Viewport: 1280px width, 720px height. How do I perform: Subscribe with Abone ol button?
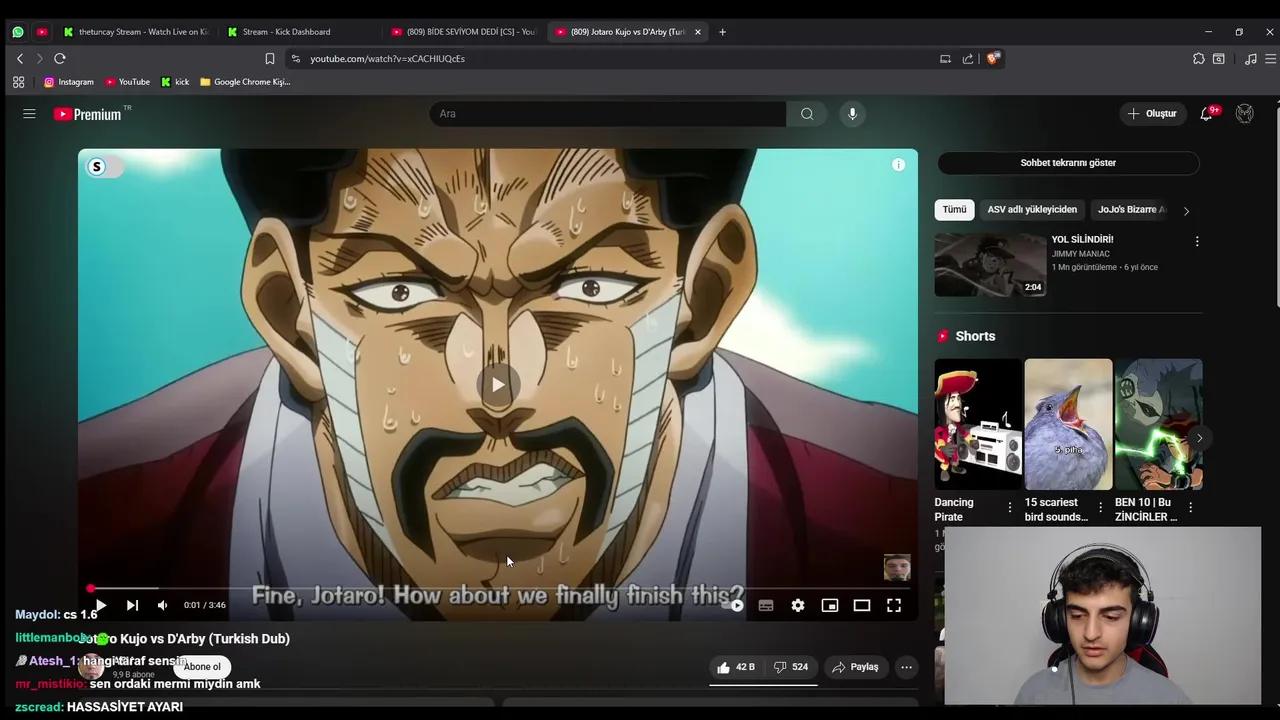[x=202, y=667]
